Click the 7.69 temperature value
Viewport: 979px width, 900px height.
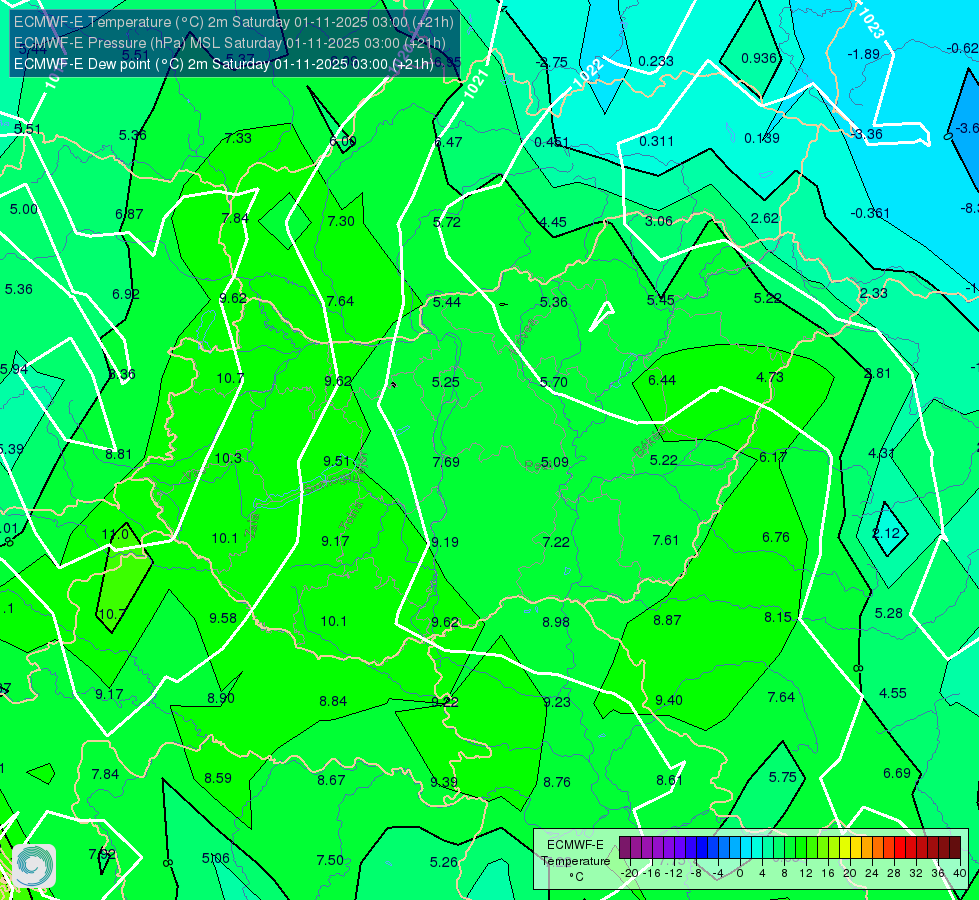(x=446, y=462)
